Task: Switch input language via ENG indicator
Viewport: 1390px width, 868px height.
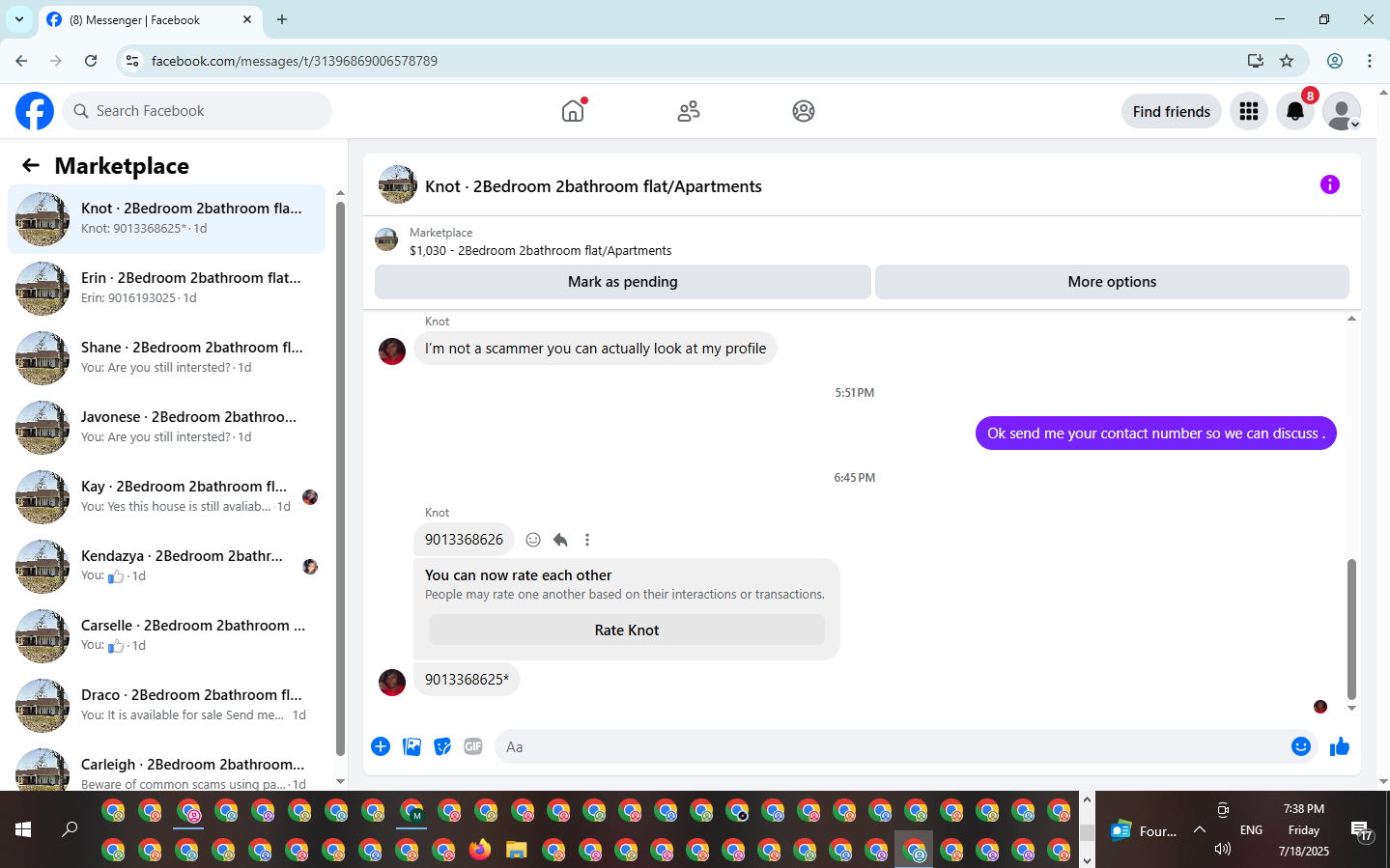Action: pyautogui.click(x=1251, y=830)
